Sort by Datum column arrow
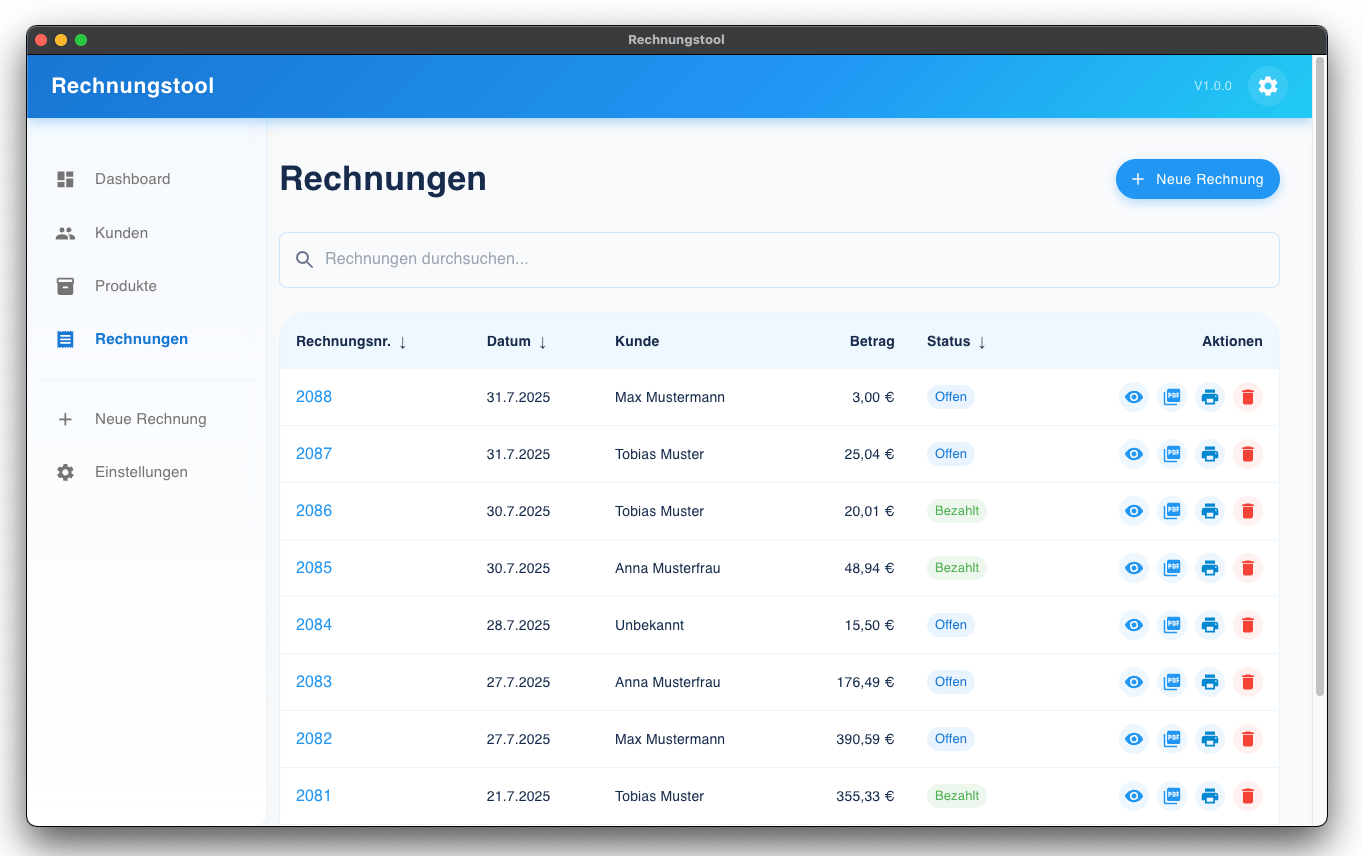Image resolution: width=1362 pixels, height=856 pixels. [x=543, y=342]
